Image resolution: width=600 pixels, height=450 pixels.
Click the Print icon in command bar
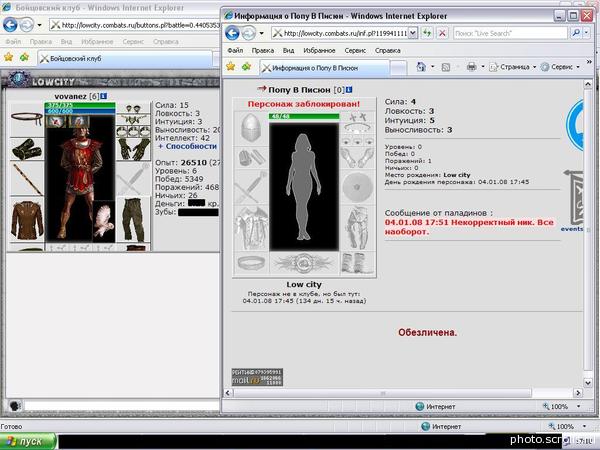point(471,67)
